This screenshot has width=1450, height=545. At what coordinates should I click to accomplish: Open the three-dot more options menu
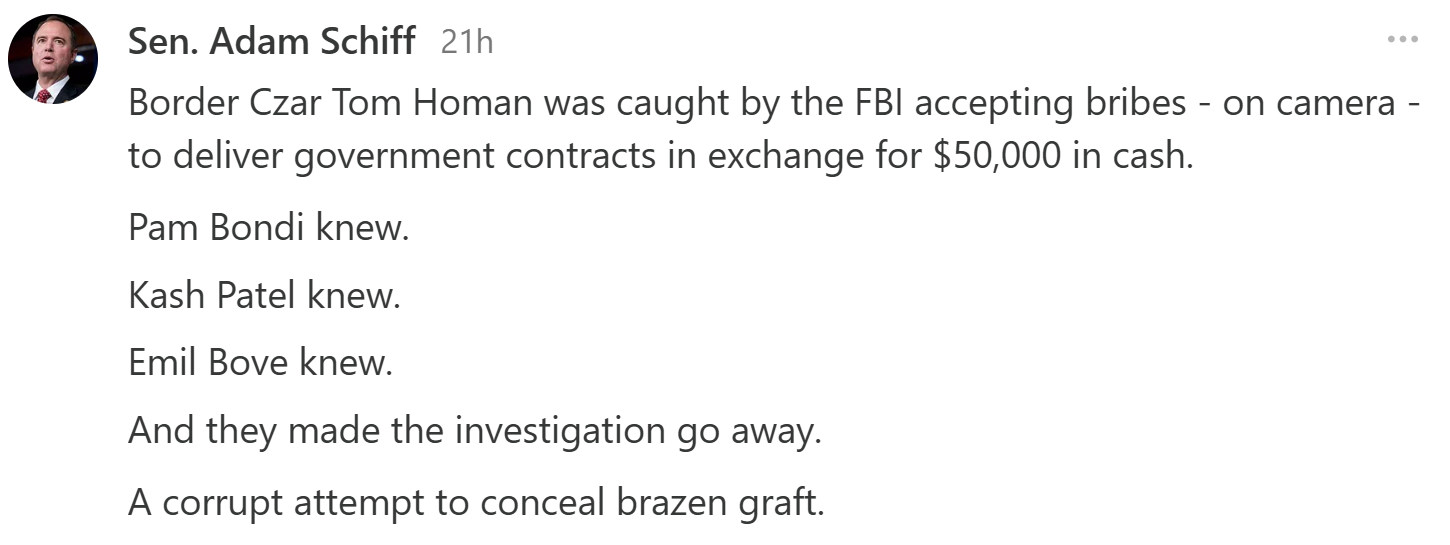pos(1402,40)
